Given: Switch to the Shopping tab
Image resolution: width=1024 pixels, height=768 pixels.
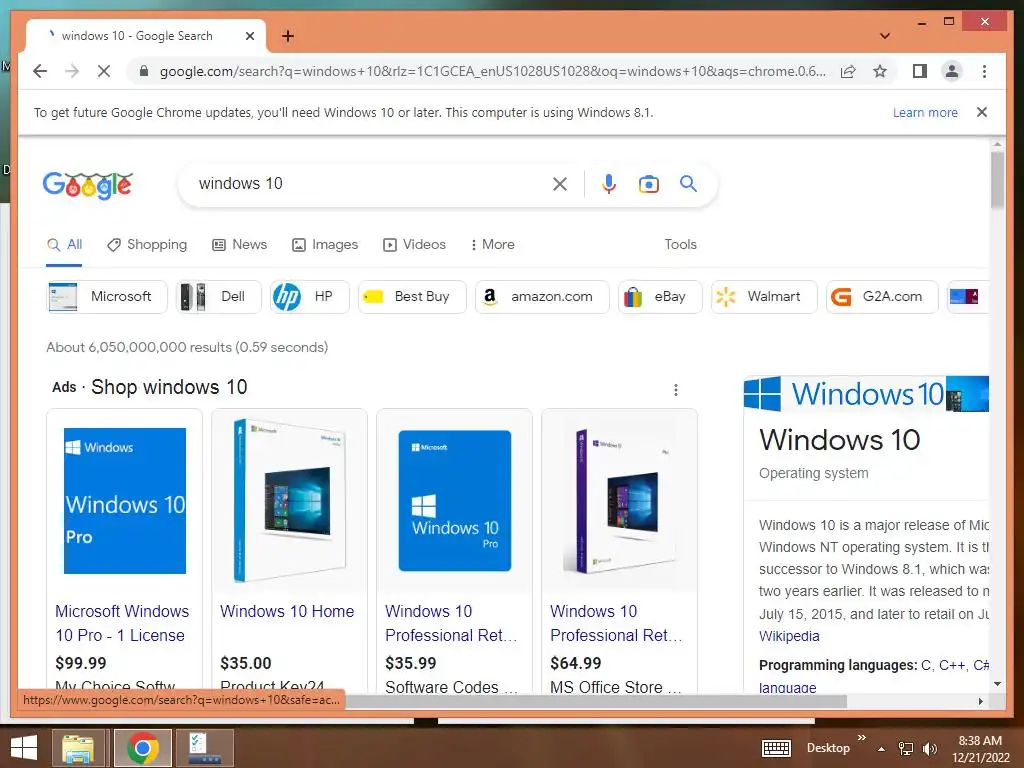Looking at the screenshot, I should click(x=147, y=245).
